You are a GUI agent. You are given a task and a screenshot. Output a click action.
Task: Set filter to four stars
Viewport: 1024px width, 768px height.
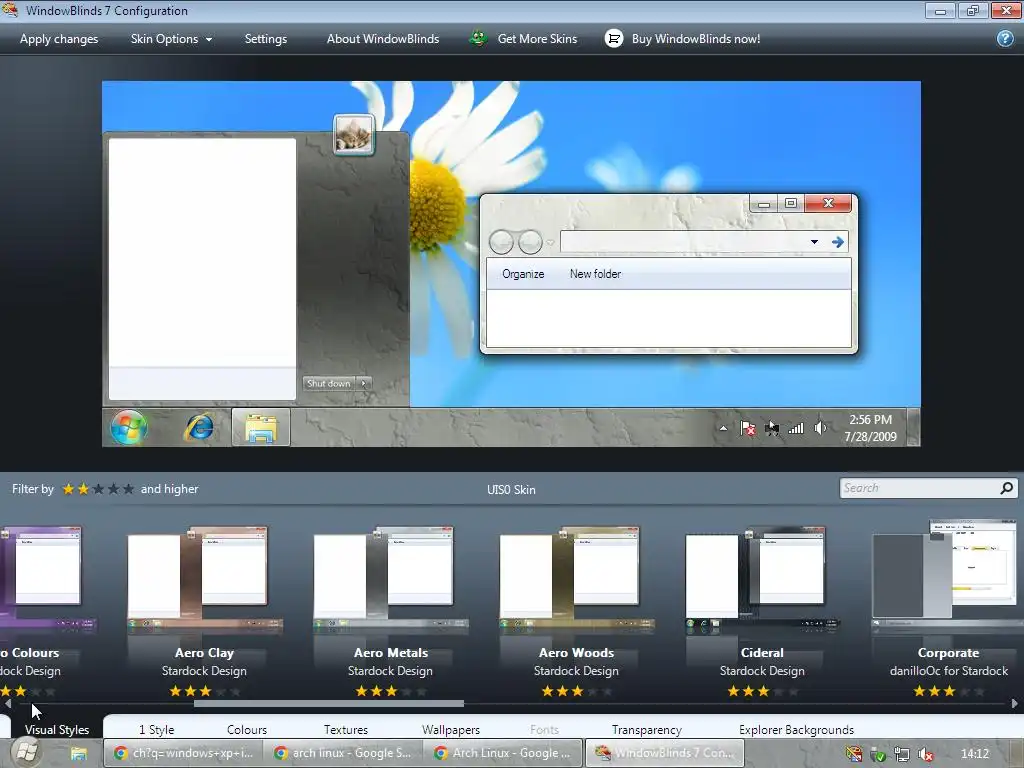[x=113, y=489]
